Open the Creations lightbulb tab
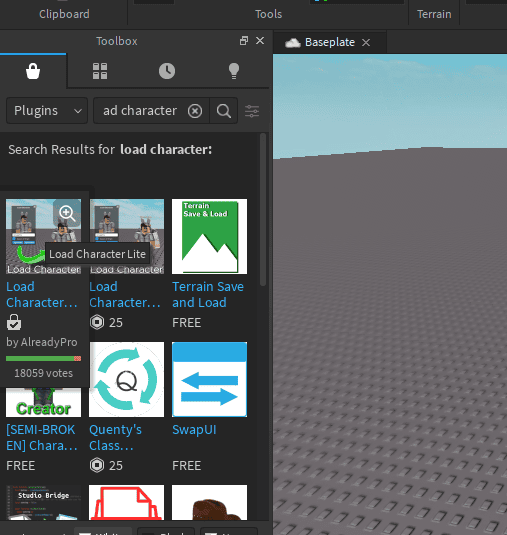507x535 pixels. (x=234, y=71)
